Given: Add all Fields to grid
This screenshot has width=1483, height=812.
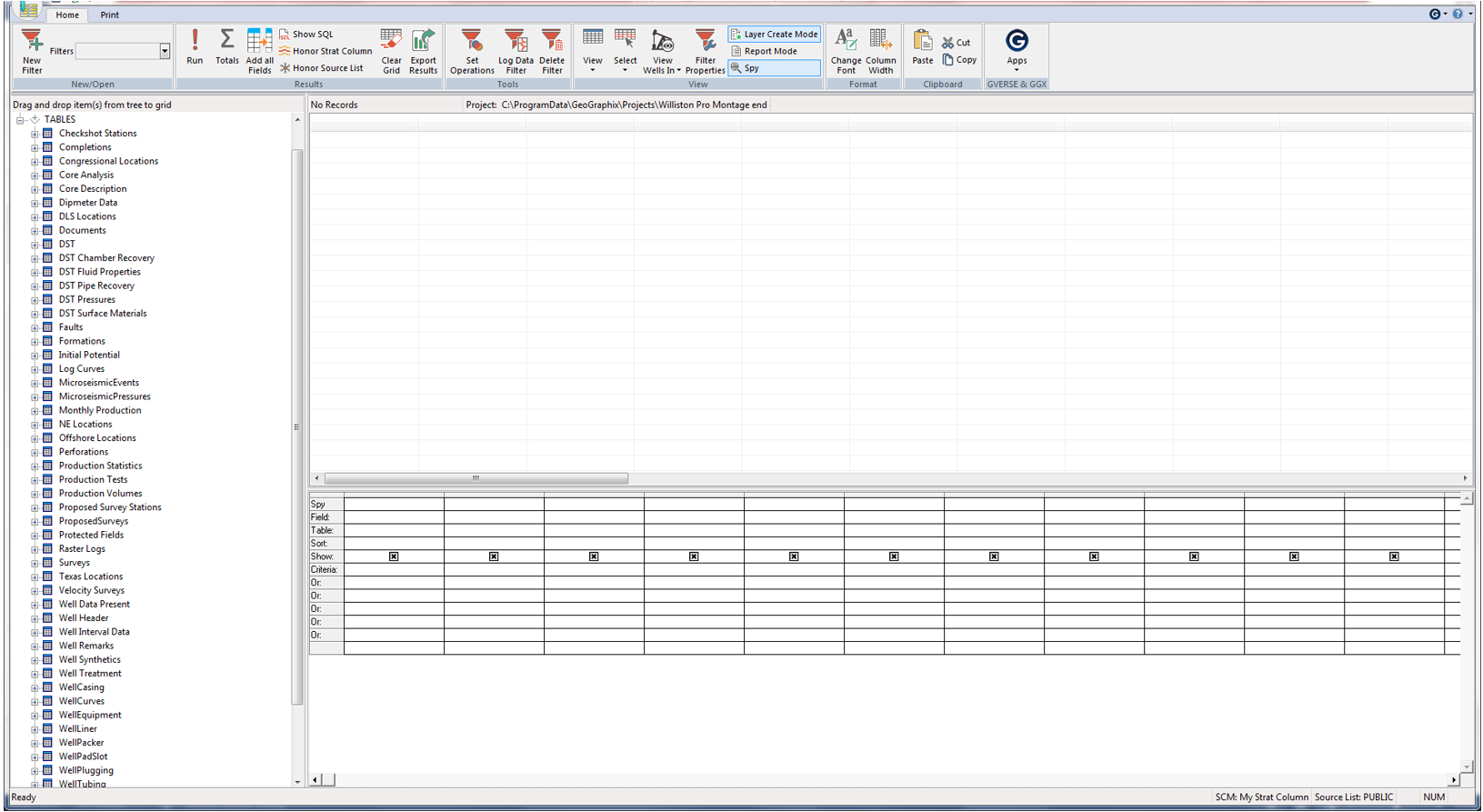Looking at the screenshot, I should (260, 51).
